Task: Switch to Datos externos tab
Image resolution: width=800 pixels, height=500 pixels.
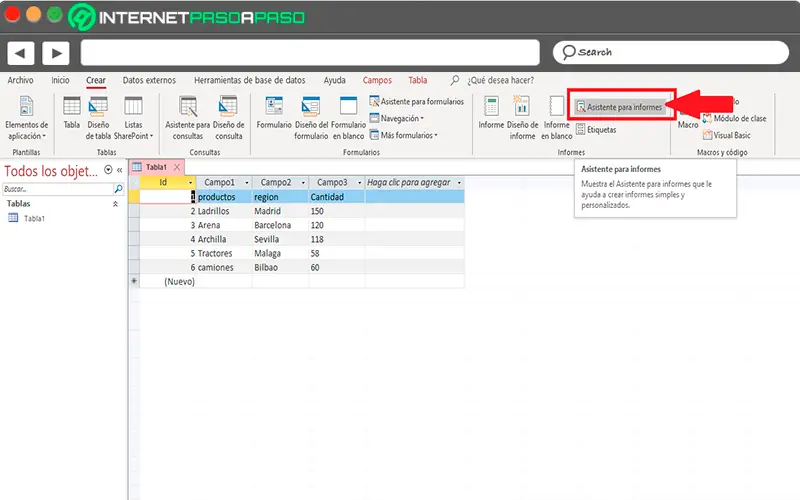Action: [x=149, y=80]
